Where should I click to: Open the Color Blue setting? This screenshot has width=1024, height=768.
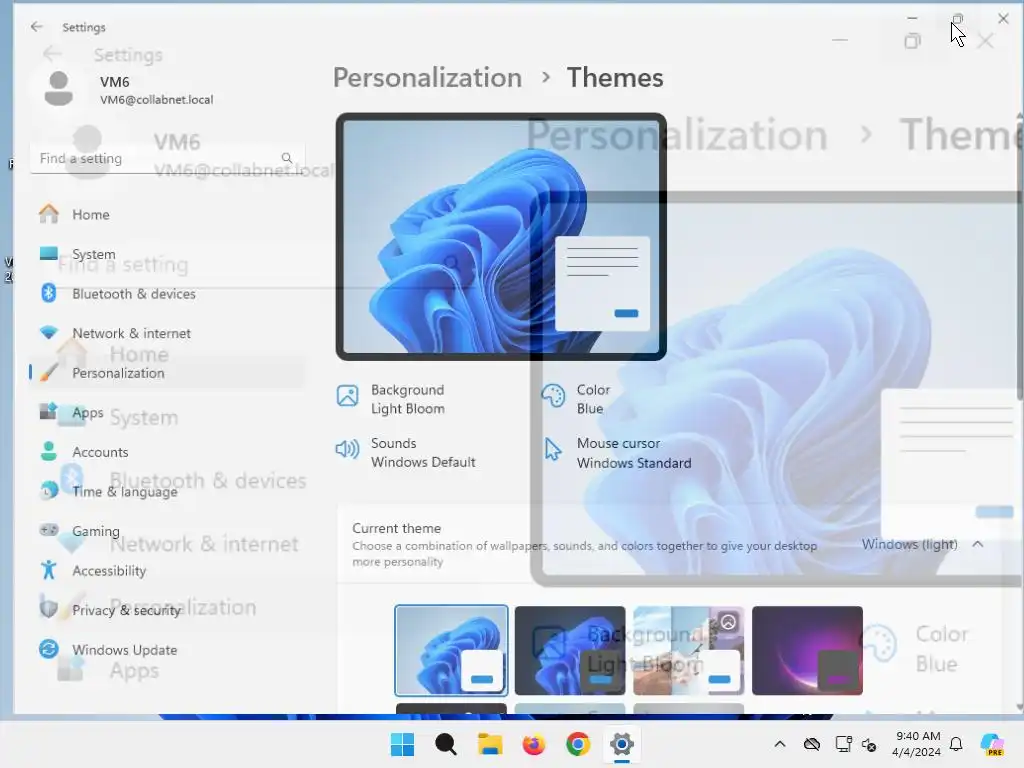click(x=576, y=399)
